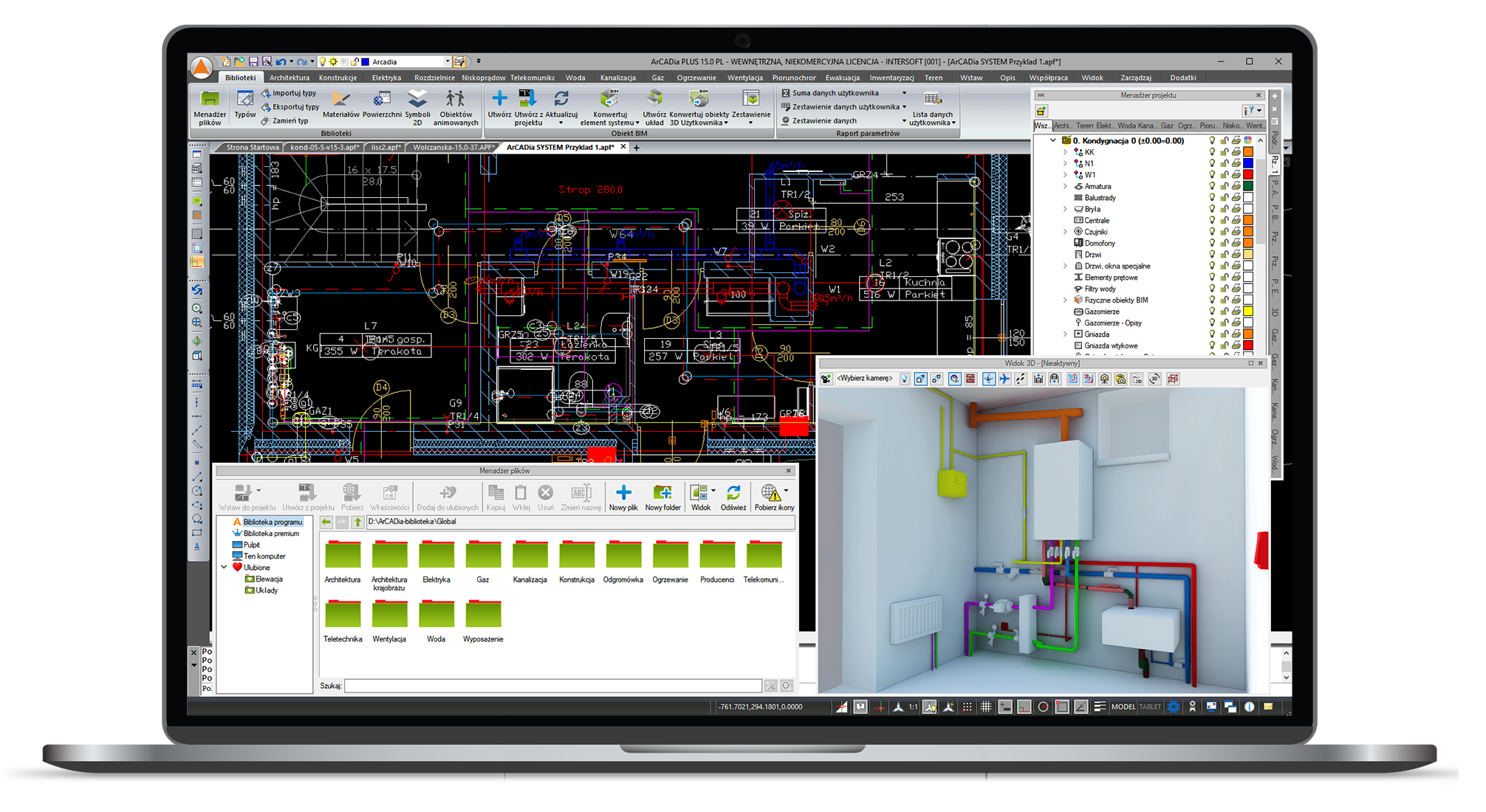The image size is (1486, 812).
Task: Open the Kanalizacja ribbon tab
Action: [617, 78]
